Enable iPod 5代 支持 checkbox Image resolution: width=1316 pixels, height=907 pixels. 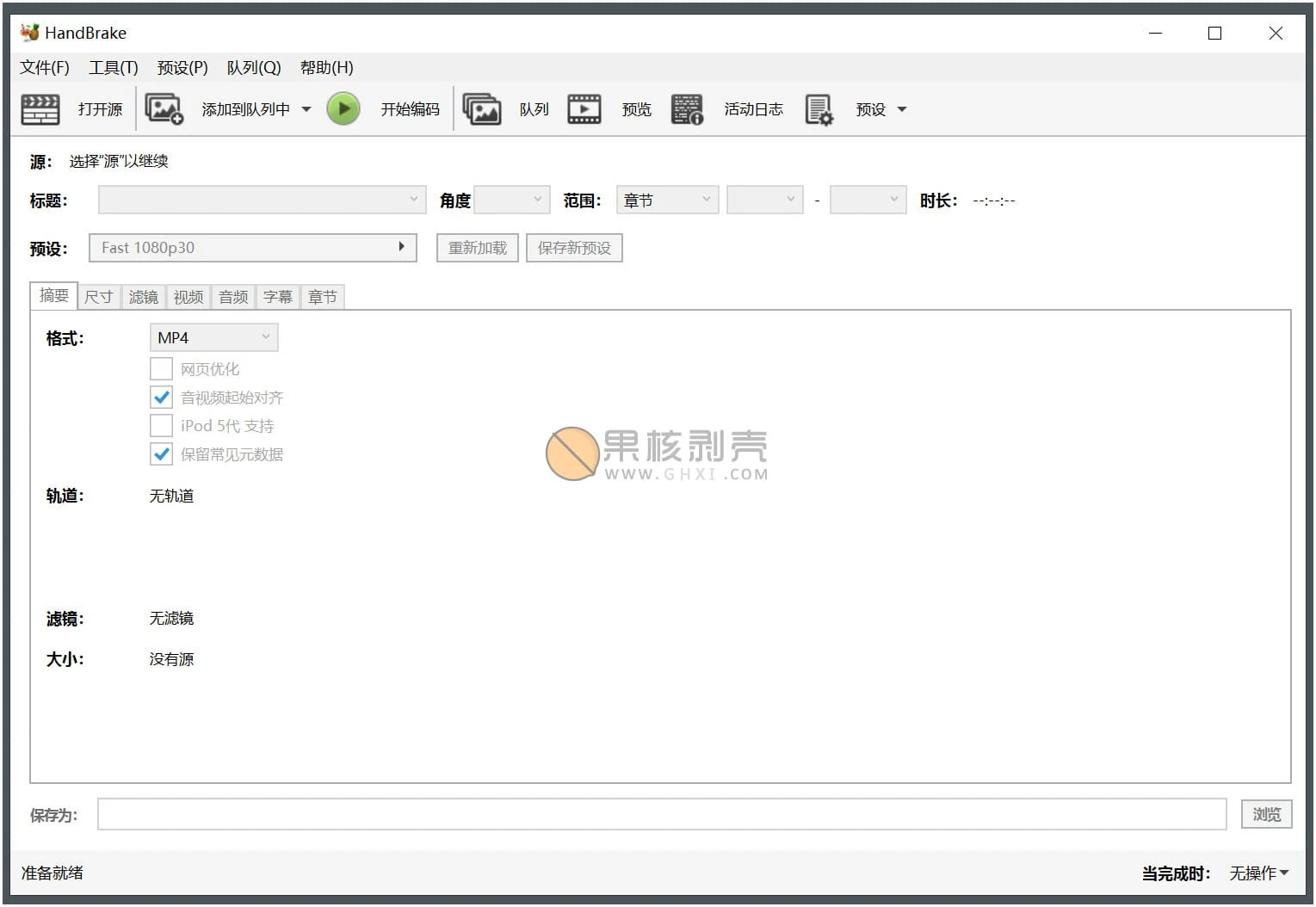point(161,425)
